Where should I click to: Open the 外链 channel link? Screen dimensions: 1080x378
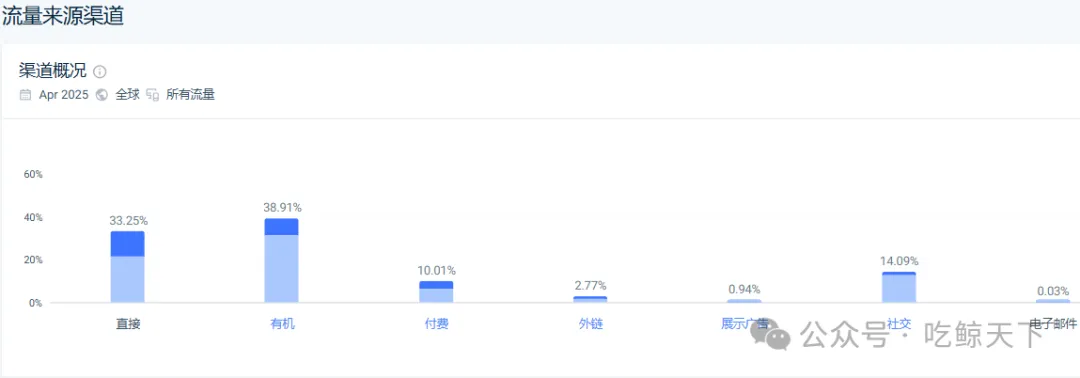pyautogui.click(x=591, y=323)
